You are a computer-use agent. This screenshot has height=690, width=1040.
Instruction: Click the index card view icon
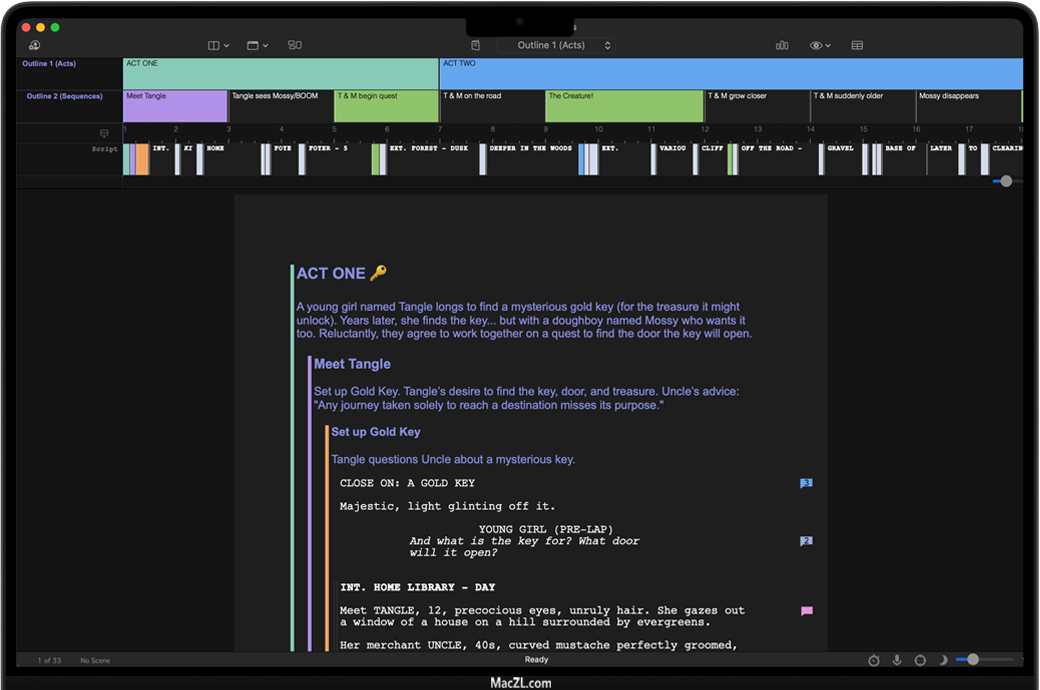[294, 45]
